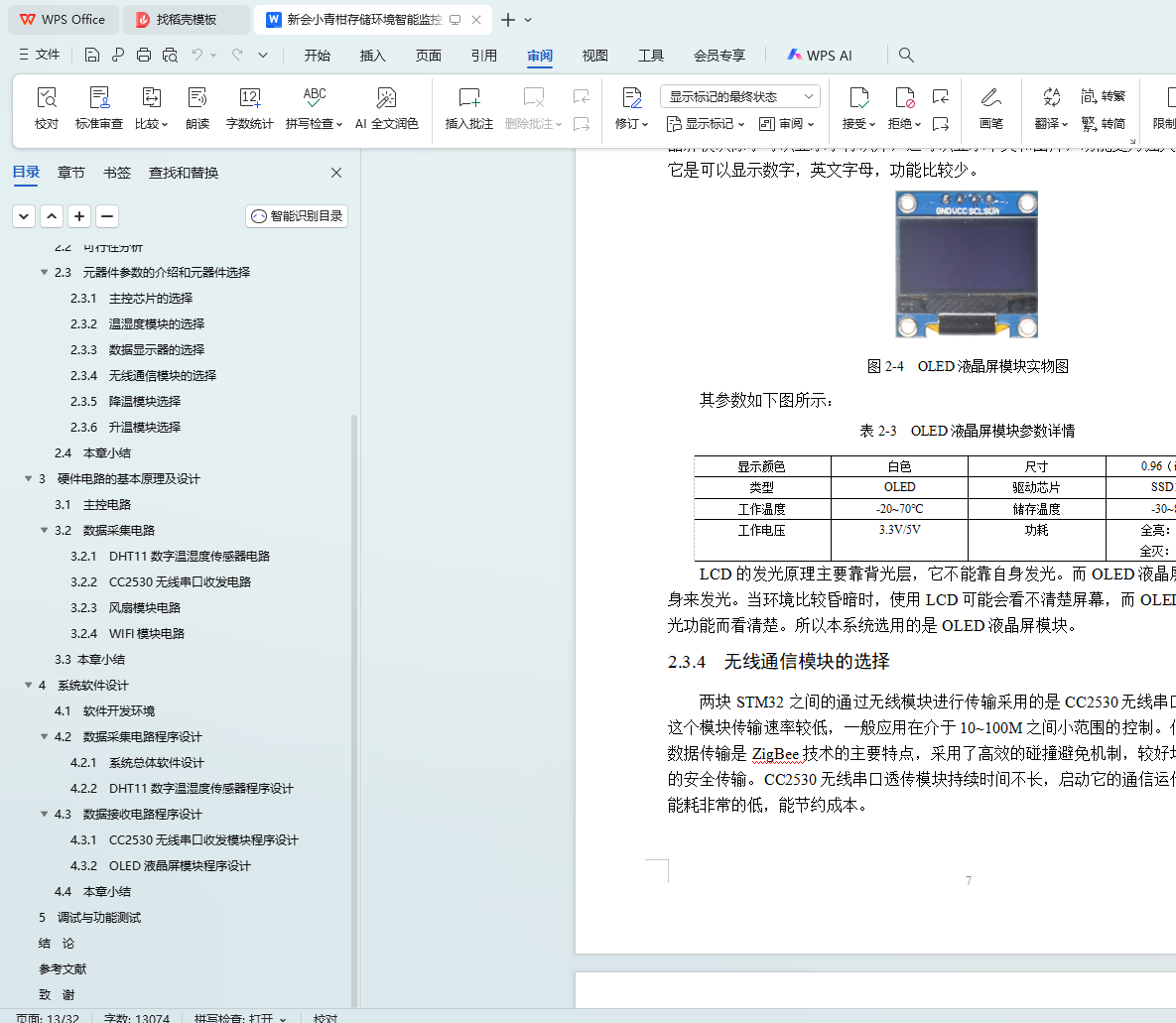Image resolution: width=1176 pixels, height=1023 pixels.
Task: Switch to the 开始 ribbon tab
Action: point(318,56)
